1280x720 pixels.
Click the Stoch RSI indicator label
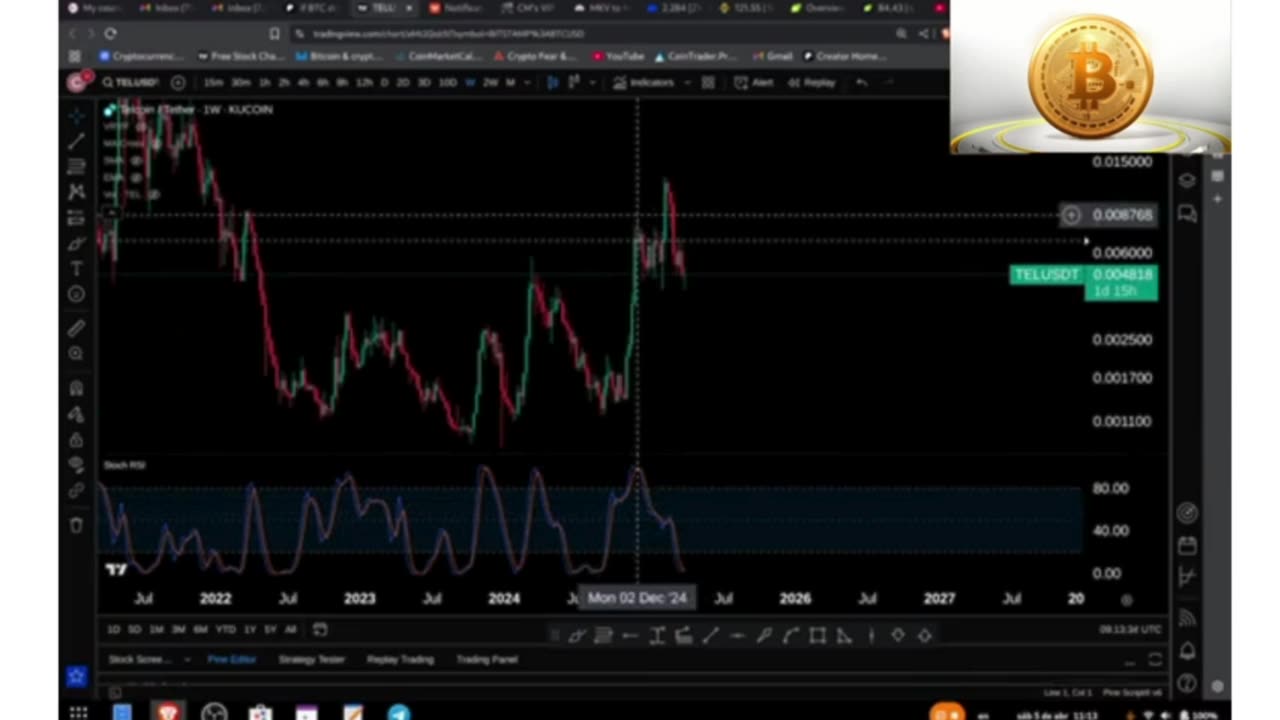pos(125,466)
